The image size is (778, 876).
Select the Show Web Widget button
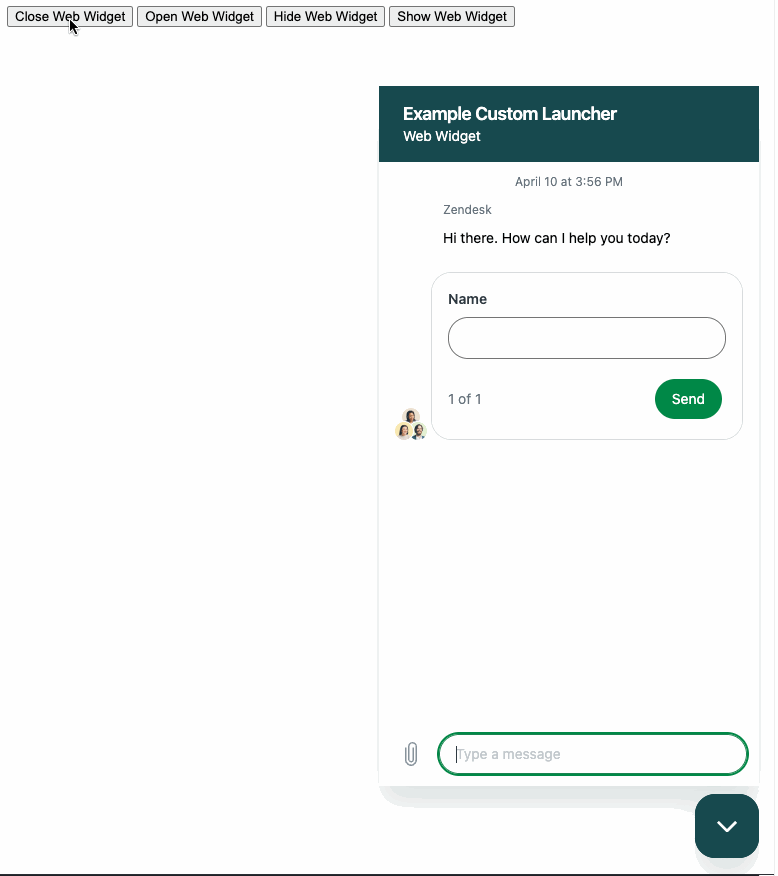452,17
